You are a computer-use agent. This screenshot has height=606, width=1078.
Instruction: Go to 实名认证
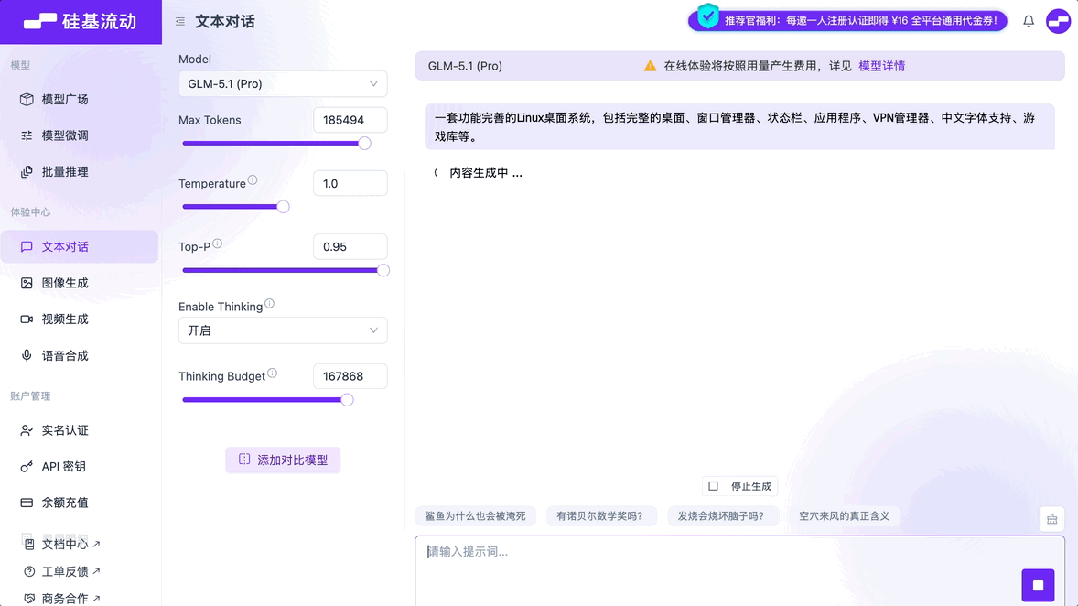(x=79, y=431)
